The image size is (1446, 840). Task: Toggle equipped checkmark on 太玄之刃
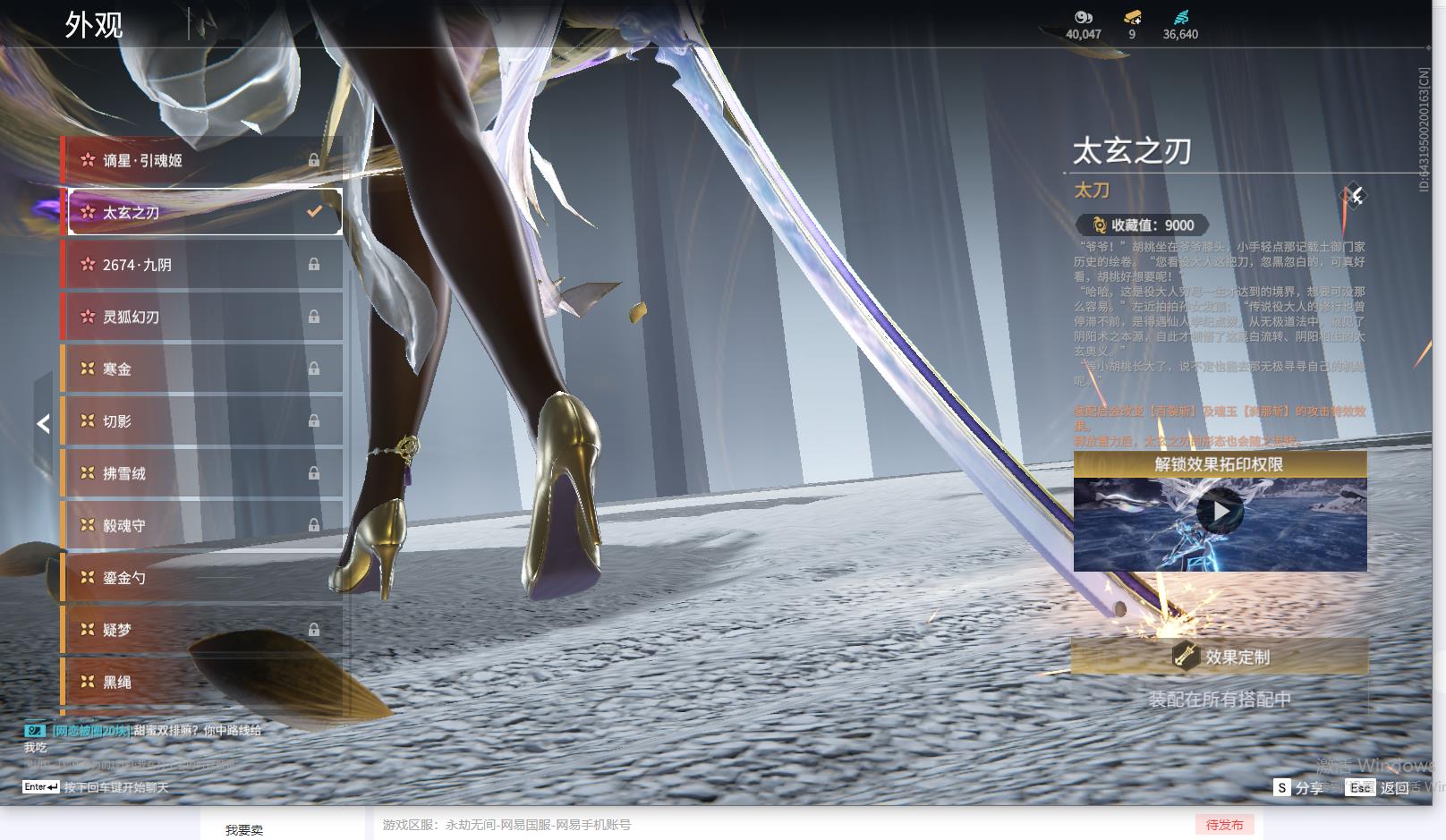(x=314, y=212)
